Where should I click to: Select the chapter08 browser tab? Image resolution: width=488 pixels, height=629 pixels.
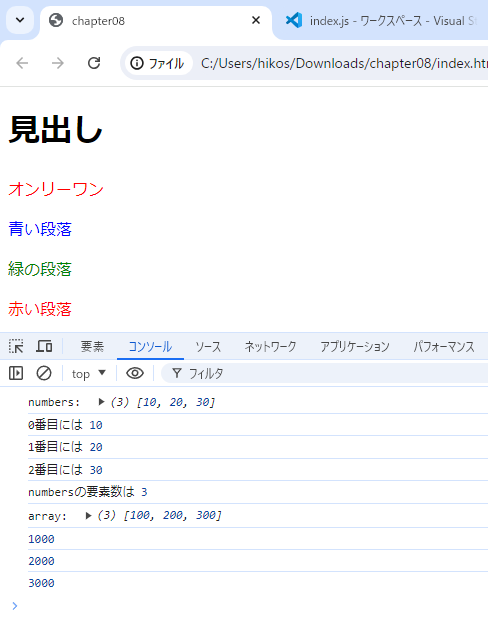coord(156,21)
